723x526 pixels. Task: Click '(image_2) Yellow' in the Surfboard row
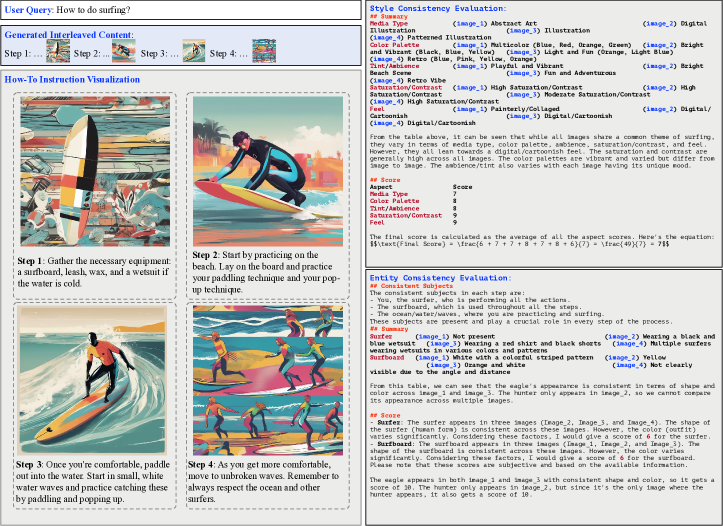[x=635, y=358]
